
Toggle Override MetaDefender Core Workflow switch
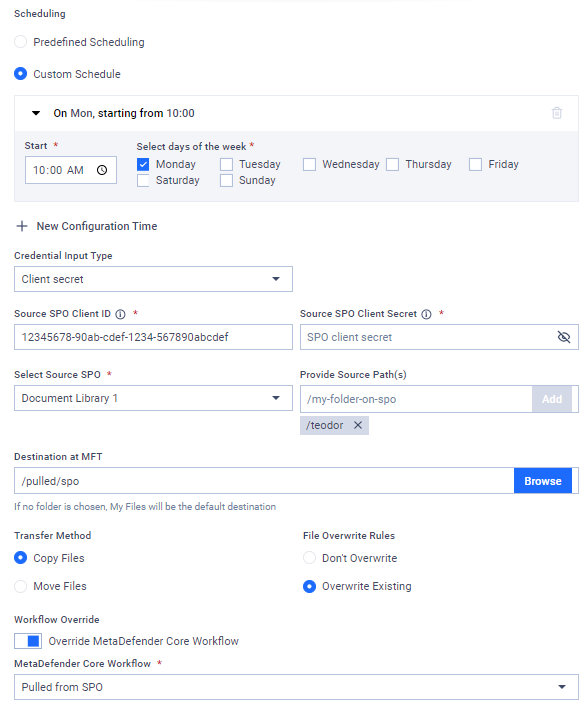coord(28,641)
